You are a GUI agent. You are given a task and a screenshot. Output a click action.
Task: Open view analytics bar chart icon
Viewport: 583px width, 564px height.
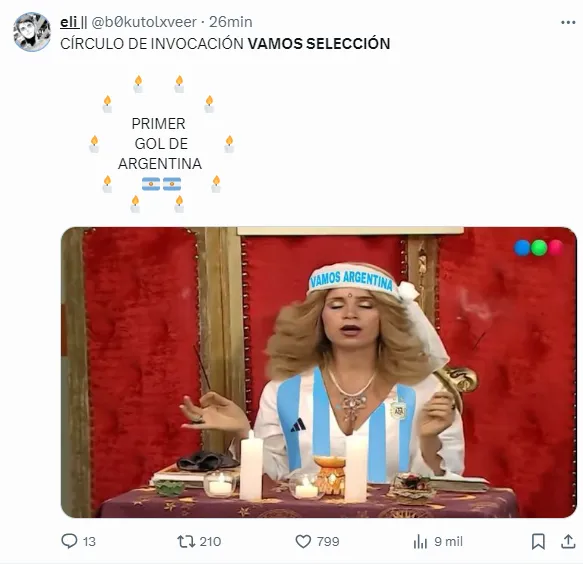coord(420,542)
